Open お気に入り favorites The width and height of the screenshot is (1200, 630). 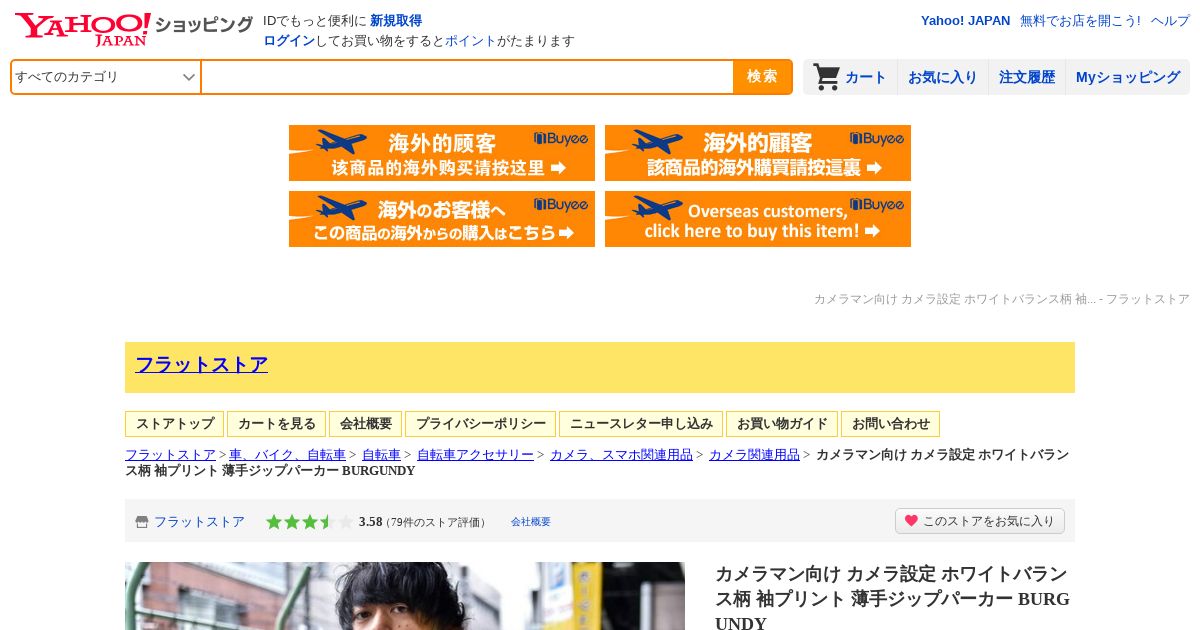coord(942,77)
